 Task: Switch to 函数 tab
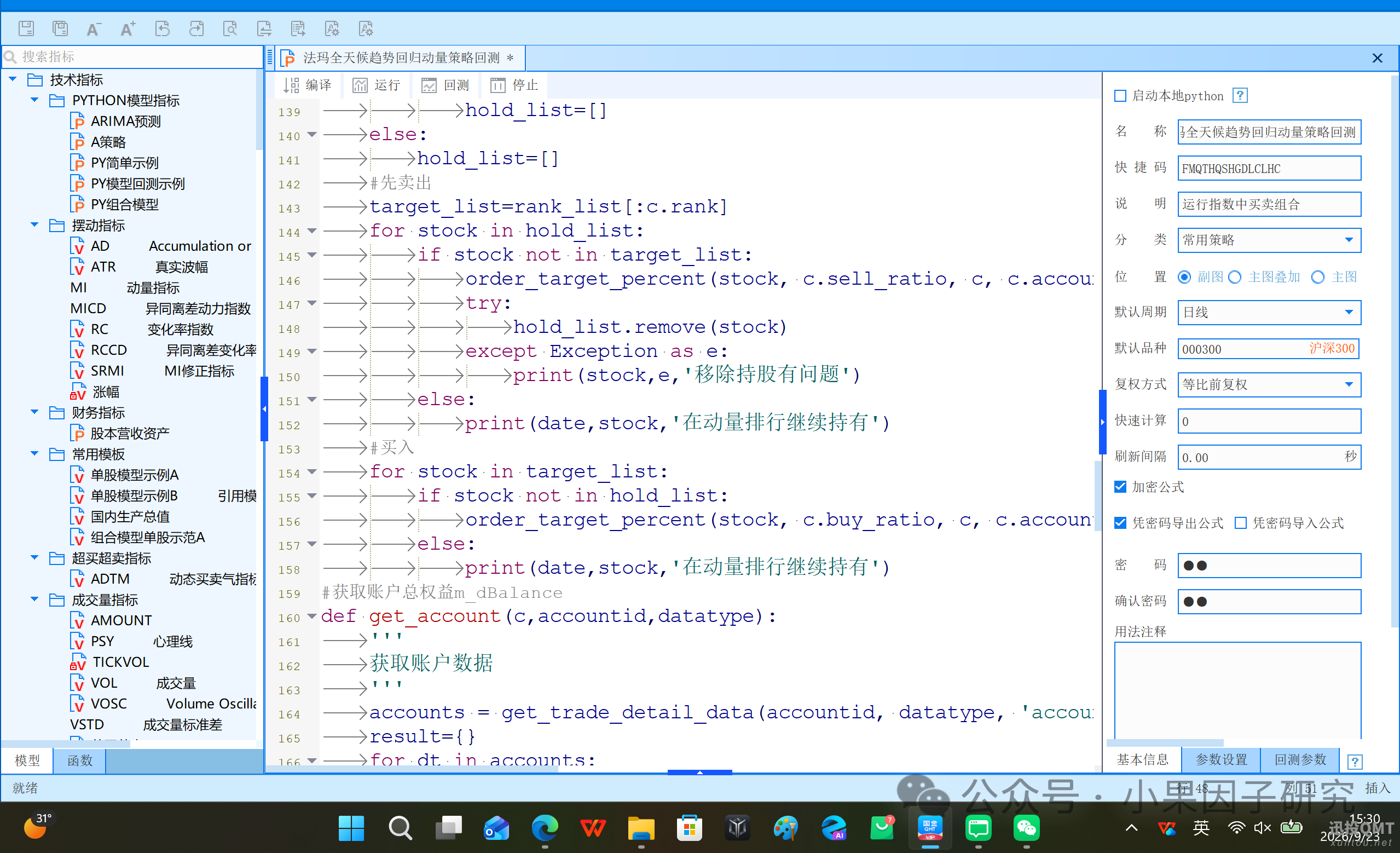79,761
